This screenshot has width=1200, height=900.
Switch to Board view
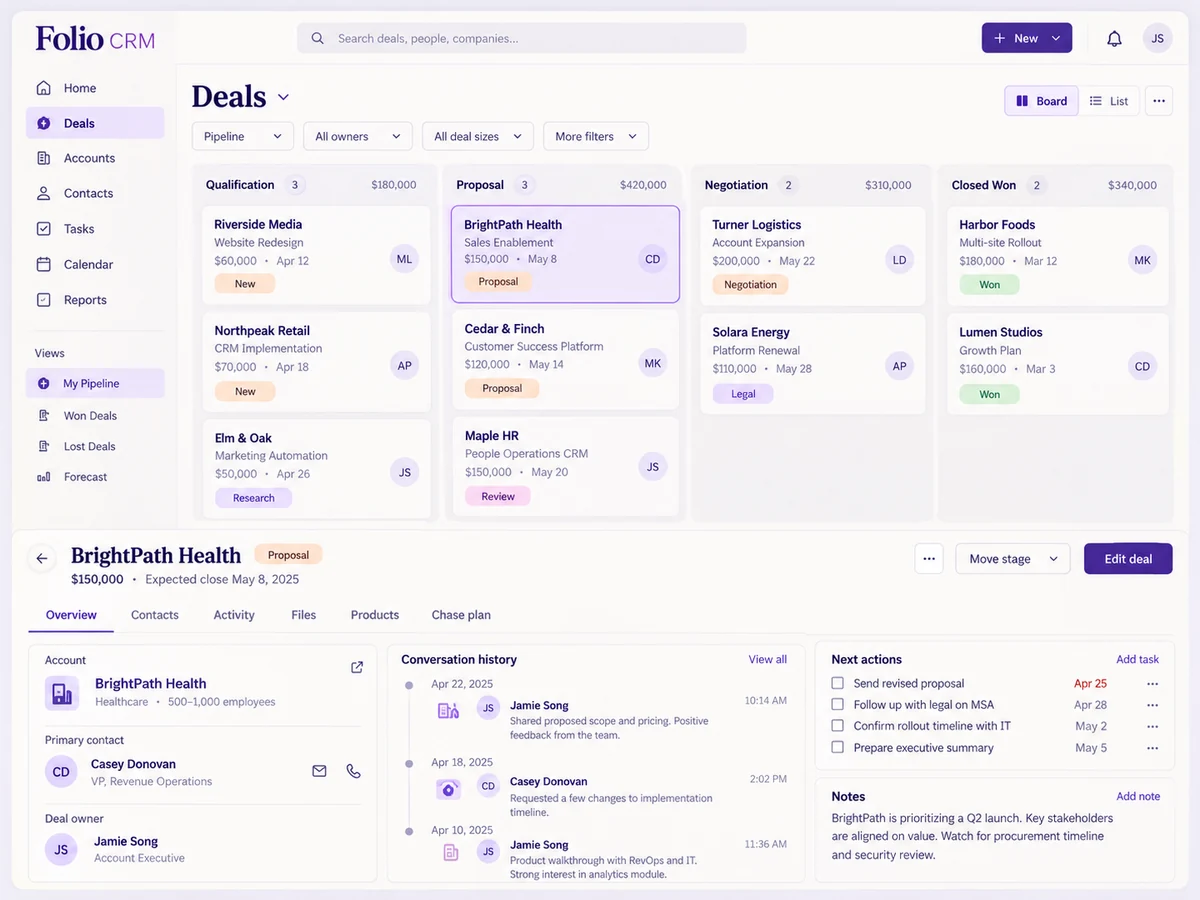pyautogui.click(x=1041, y=100)
